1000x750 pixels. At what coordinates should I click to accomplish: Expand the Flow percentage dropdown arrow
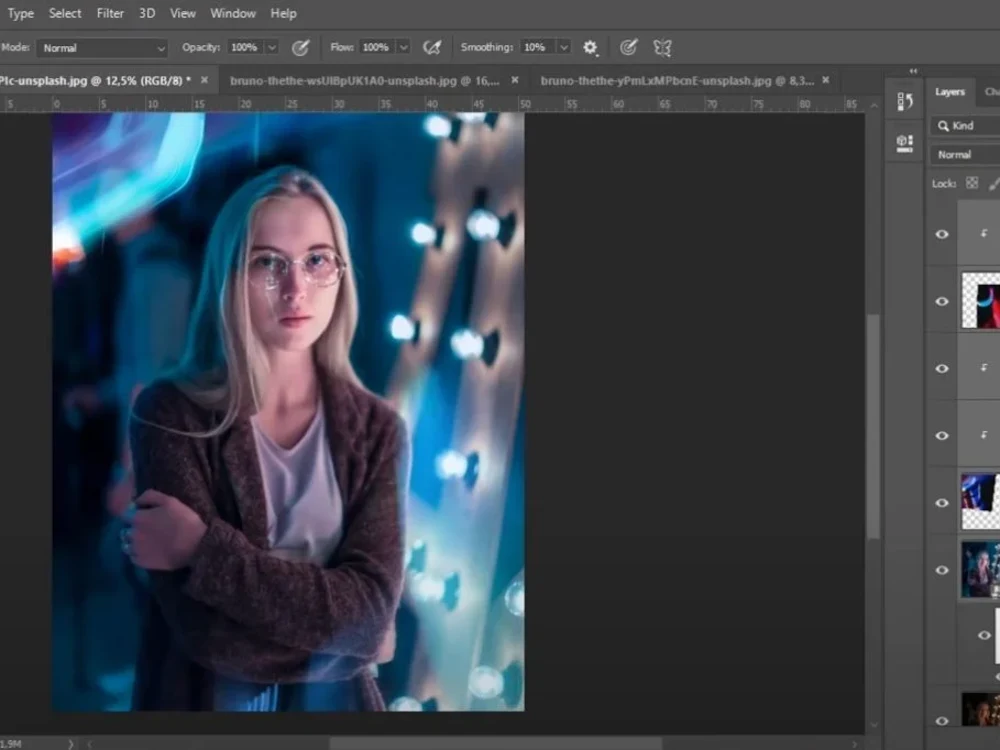coord(403,47)
